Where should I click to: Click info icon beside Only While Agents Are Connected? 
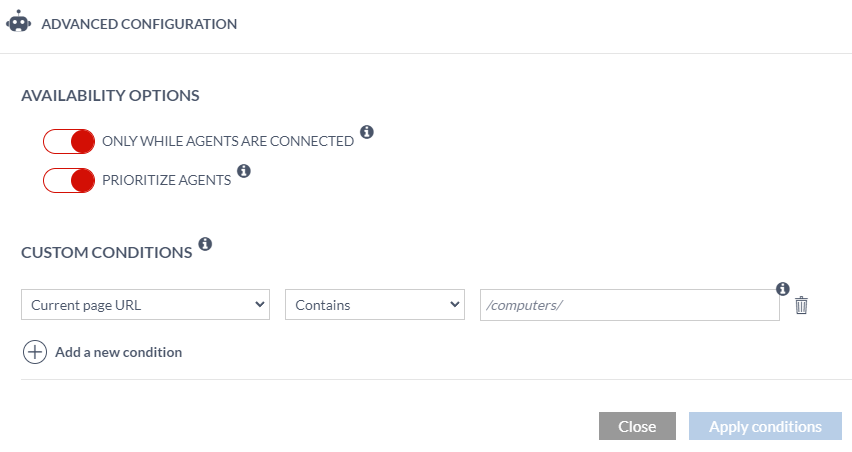point(367,132)
